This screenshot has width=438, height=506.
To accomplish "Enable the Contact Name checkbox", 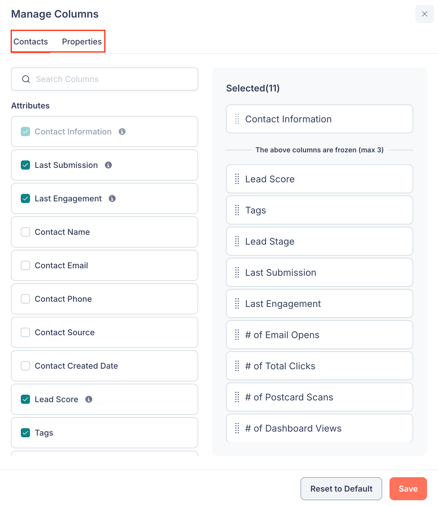I will coord(25,232).
